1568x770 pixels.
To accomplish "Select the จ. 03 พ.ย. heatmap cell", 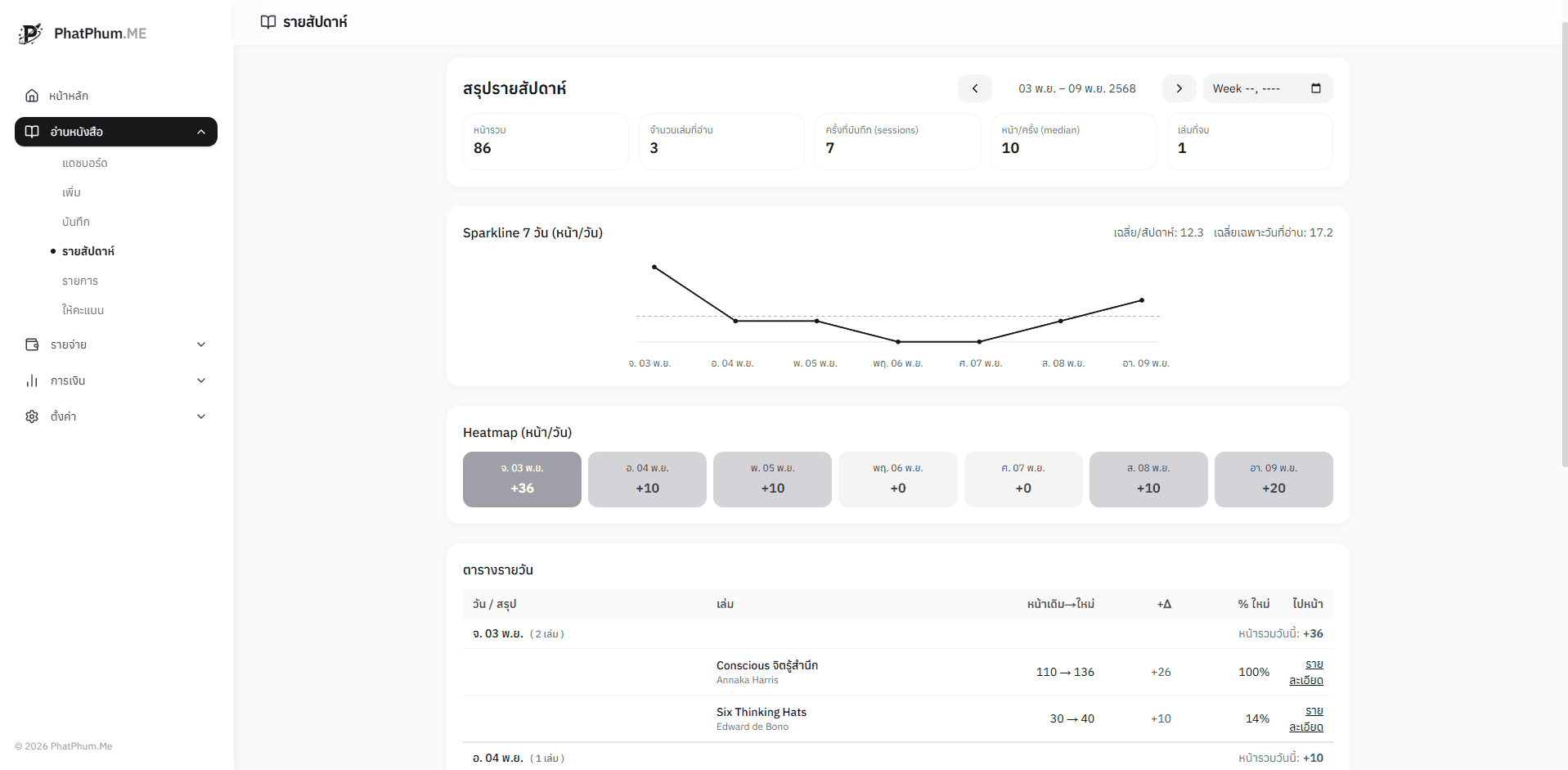I will coord(522,480).
